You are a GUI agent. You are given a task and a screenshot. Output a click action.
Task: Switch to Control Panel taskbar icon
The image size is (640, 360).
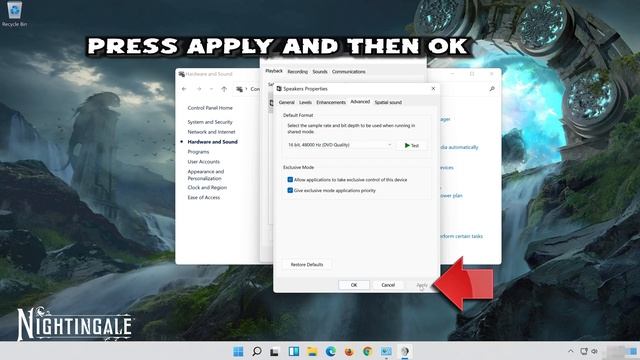386,351
